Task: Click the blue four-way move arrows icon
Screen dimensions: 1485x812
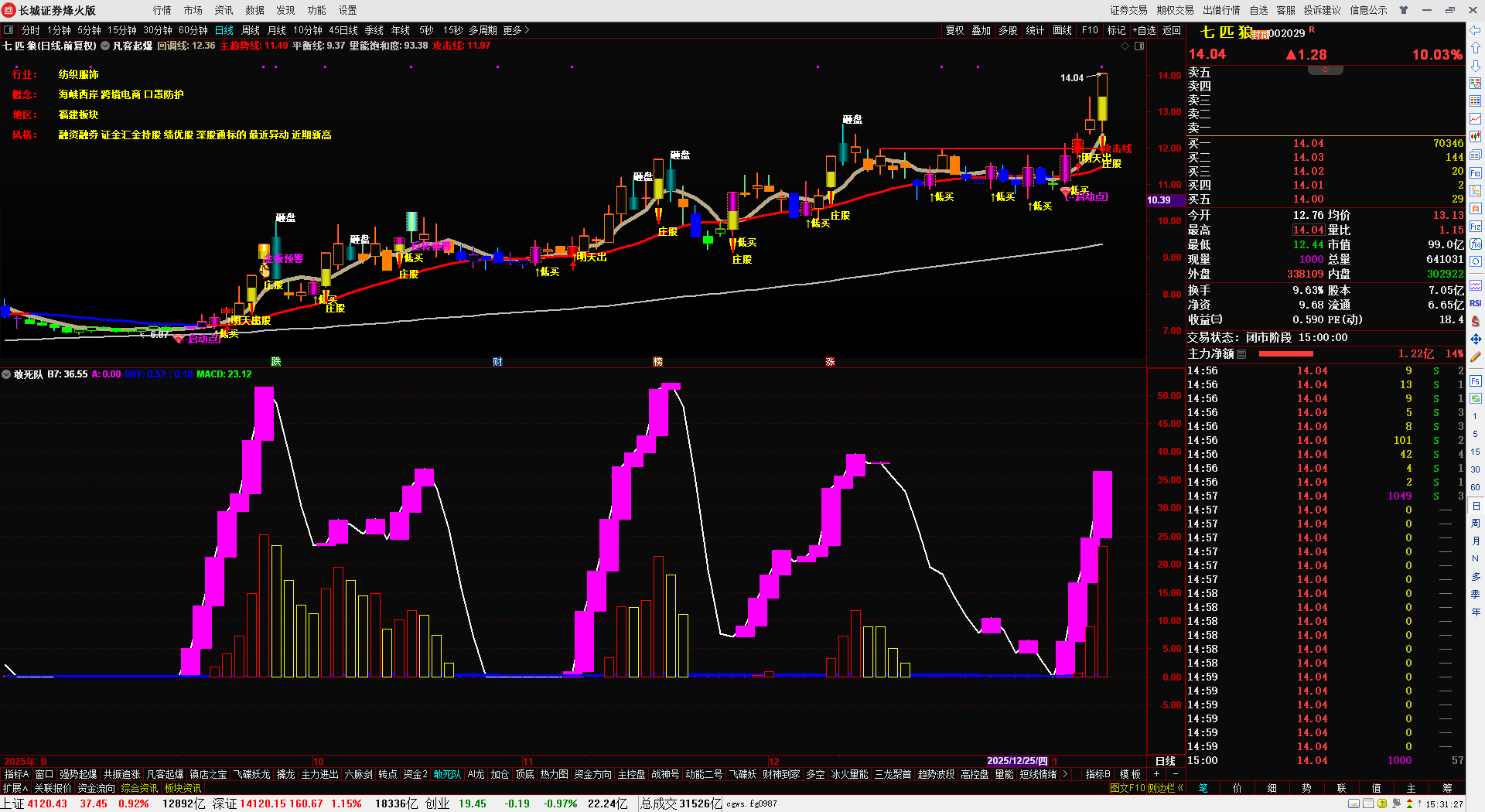Action: [1476, 339]
